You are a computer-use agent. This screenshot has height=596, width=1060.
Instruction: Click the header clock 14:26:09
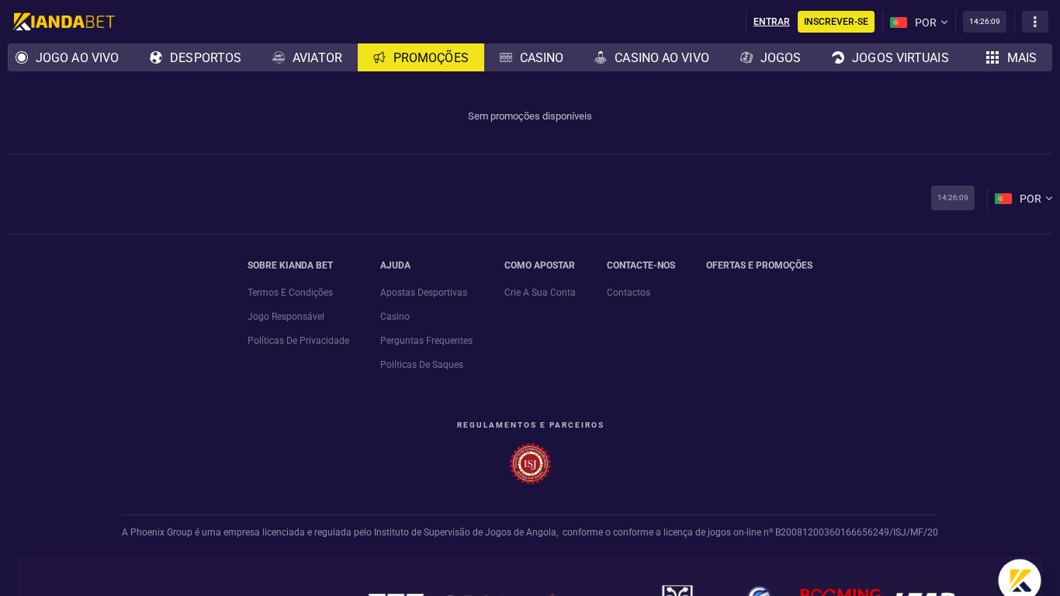(x=984, y=22)
